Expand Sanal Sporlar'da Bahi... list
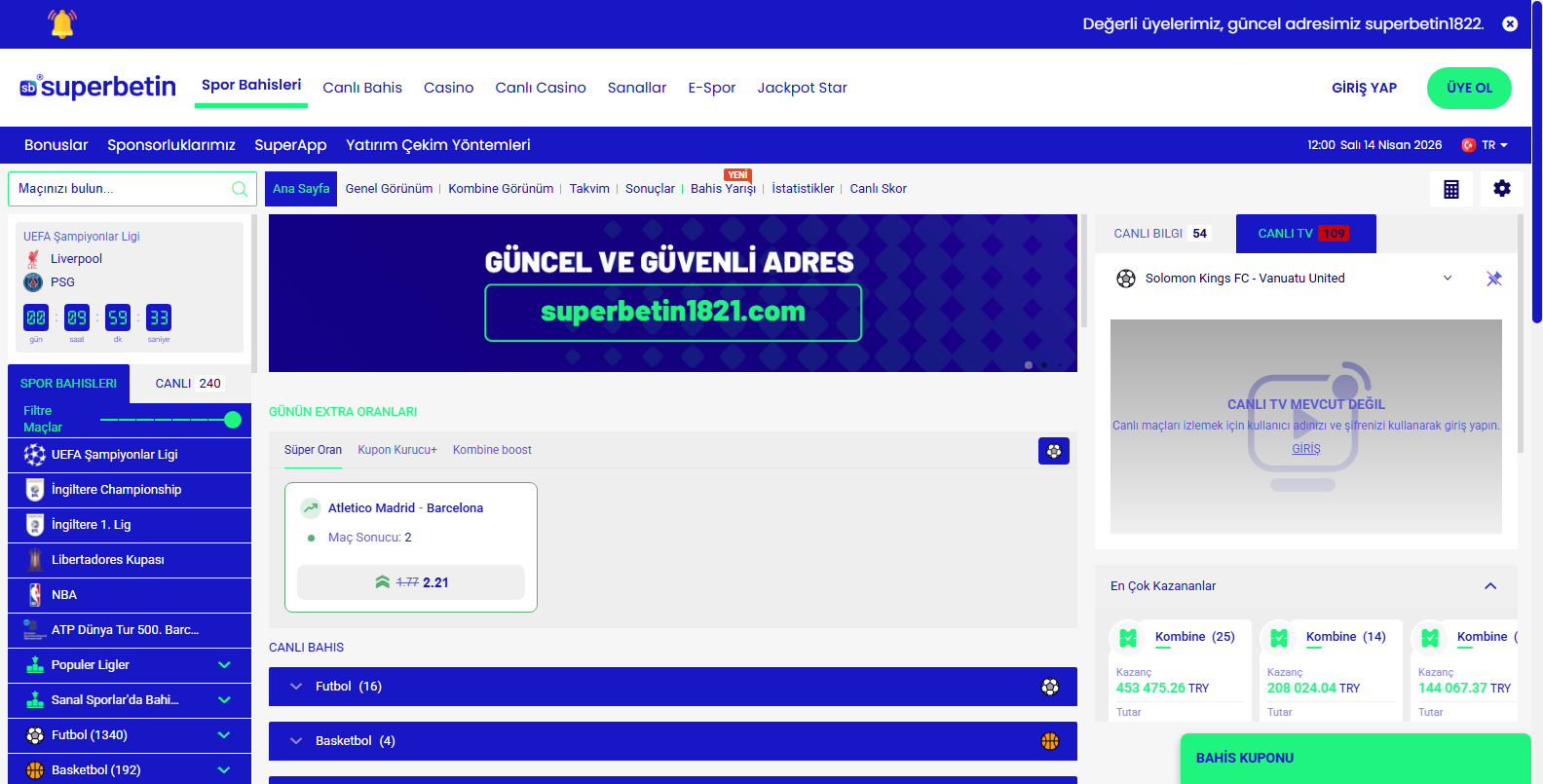 (224, 700)
